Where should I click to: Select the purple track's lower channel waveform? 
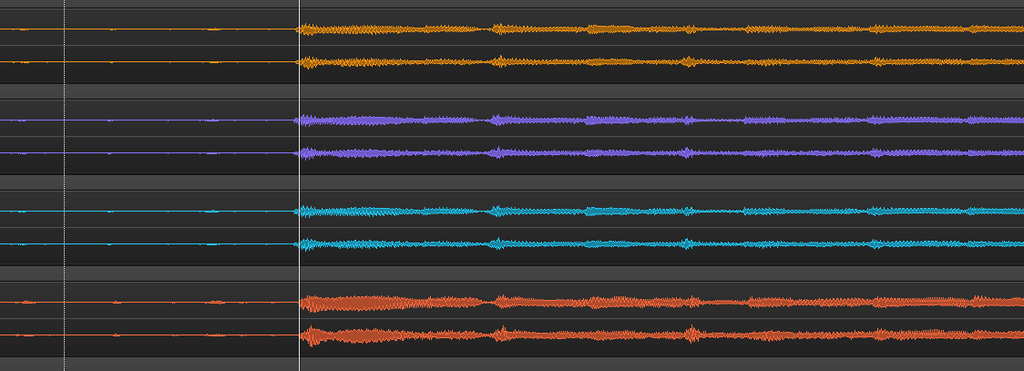660,153
